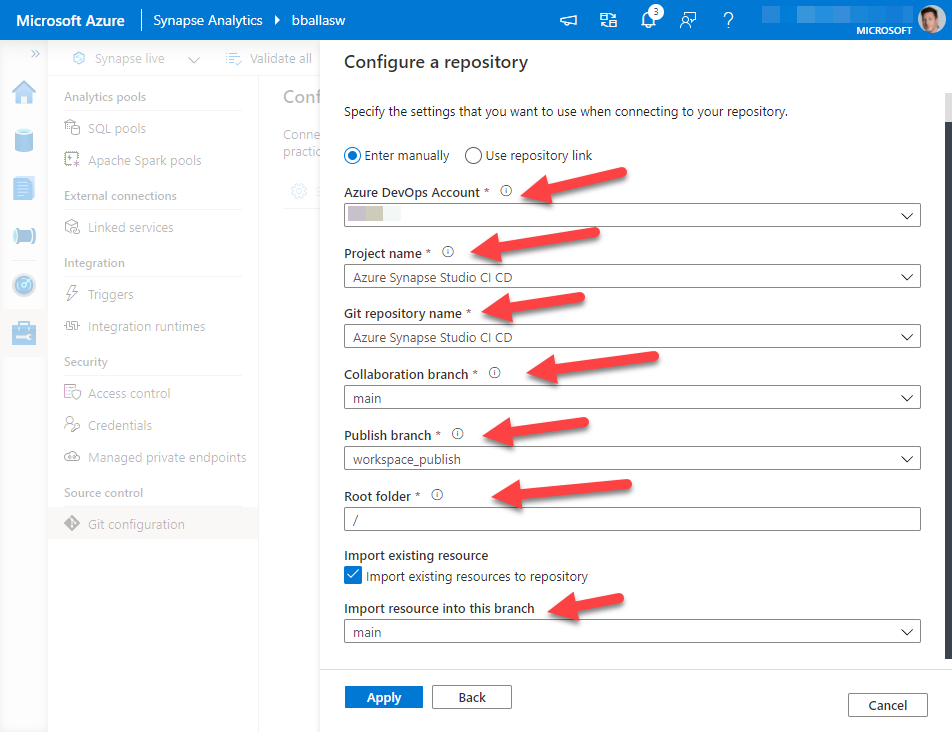Click the Credentials icon
Viewport: 952px width, 732px height.
point(72,424)
